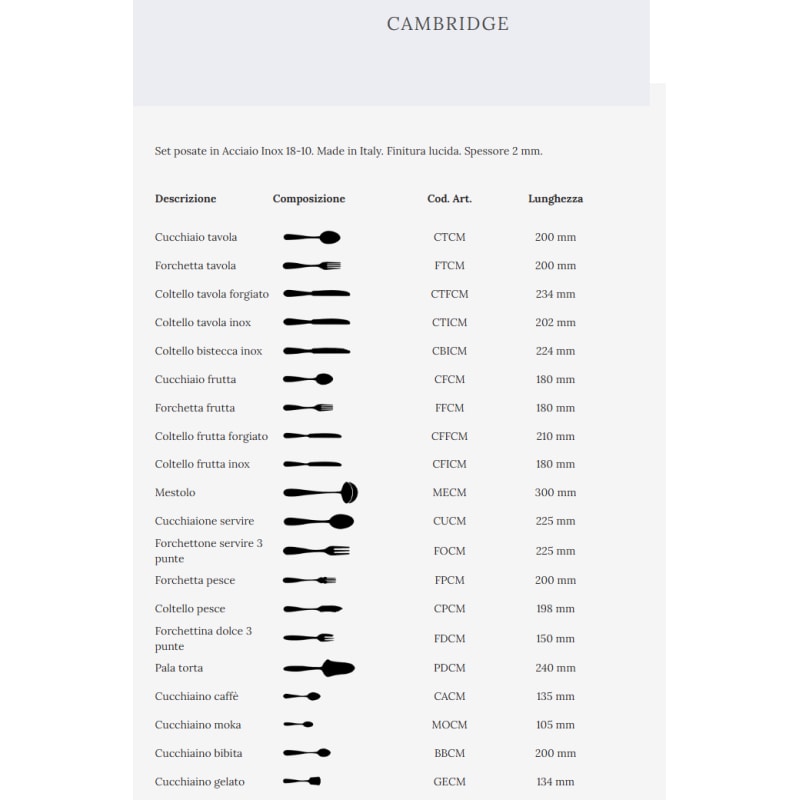Click the Composizione column header
The image size is (800, 800).
coord(309,199)
